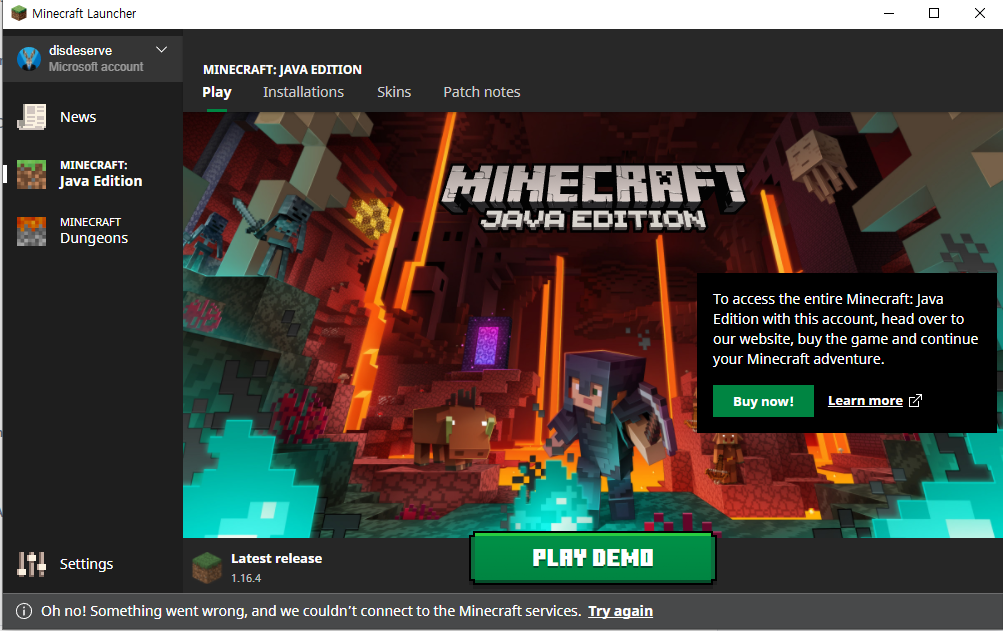1003x631 pixels.
Task: Open the Patch notes tab
Action: coord(482,92)
